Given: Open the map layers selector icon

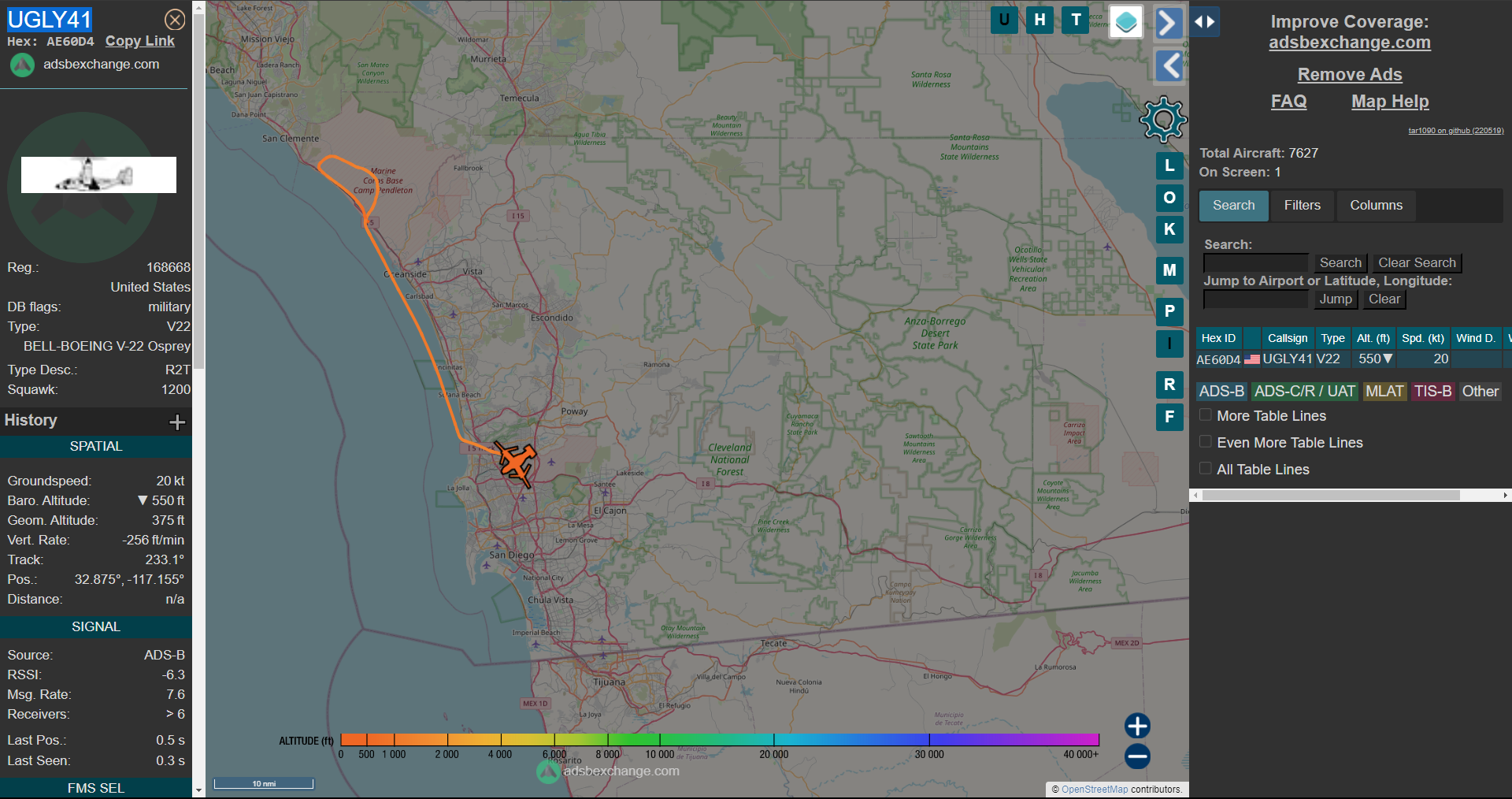Looking at the screenshot, I should [1126, 22].
